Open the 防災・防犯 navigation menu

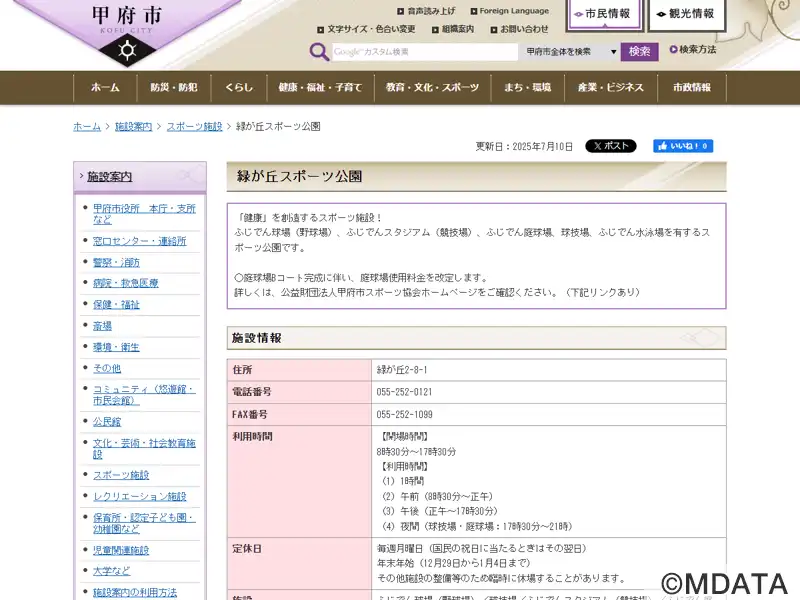point(174,88)
